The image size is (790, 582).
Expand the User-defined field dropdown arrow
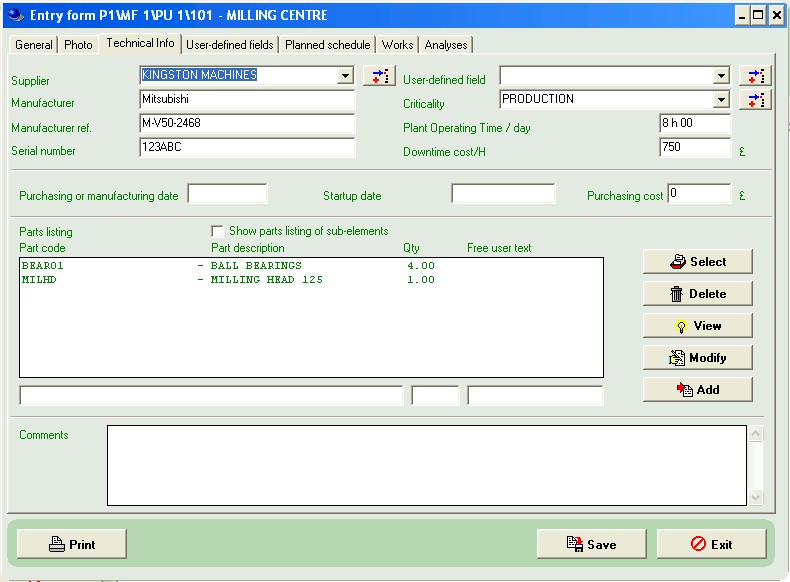coord(721,76)
